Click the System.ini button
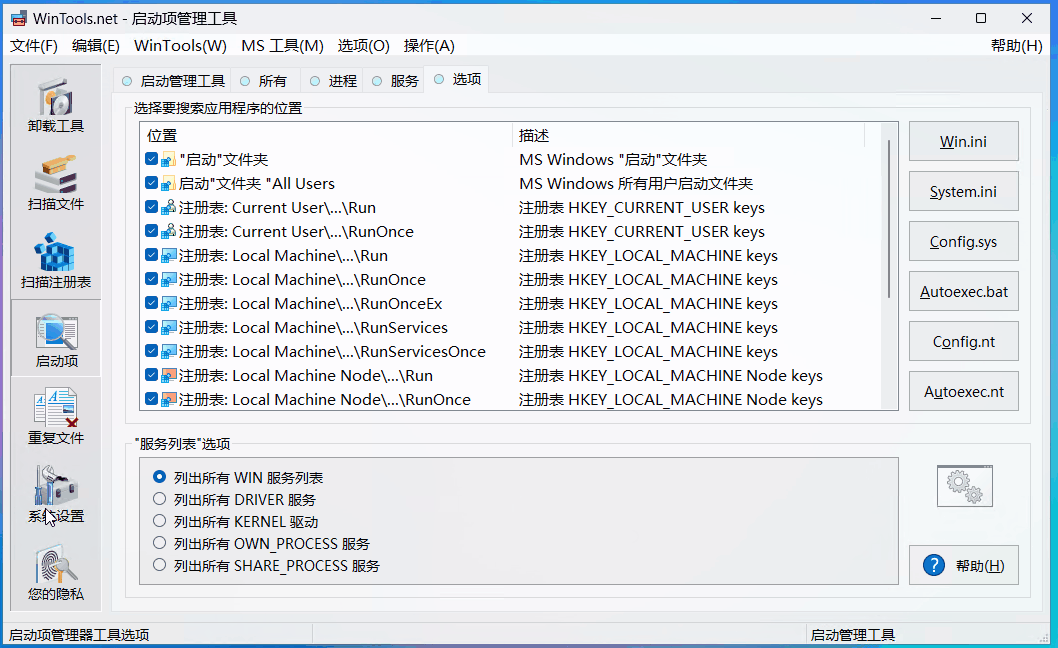The width and height of the screenshot is (1058, 648). coord(964,192)
